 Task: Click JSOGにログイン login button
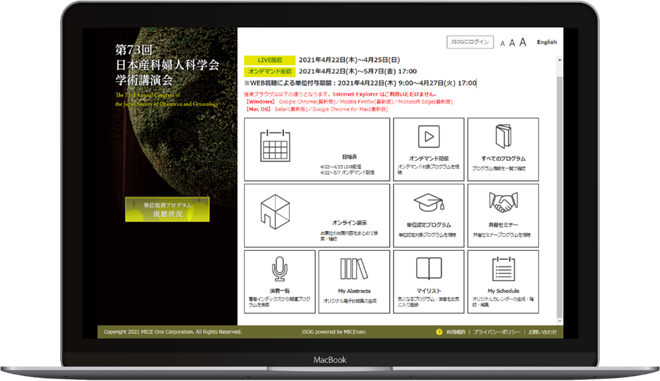point(470,42)
